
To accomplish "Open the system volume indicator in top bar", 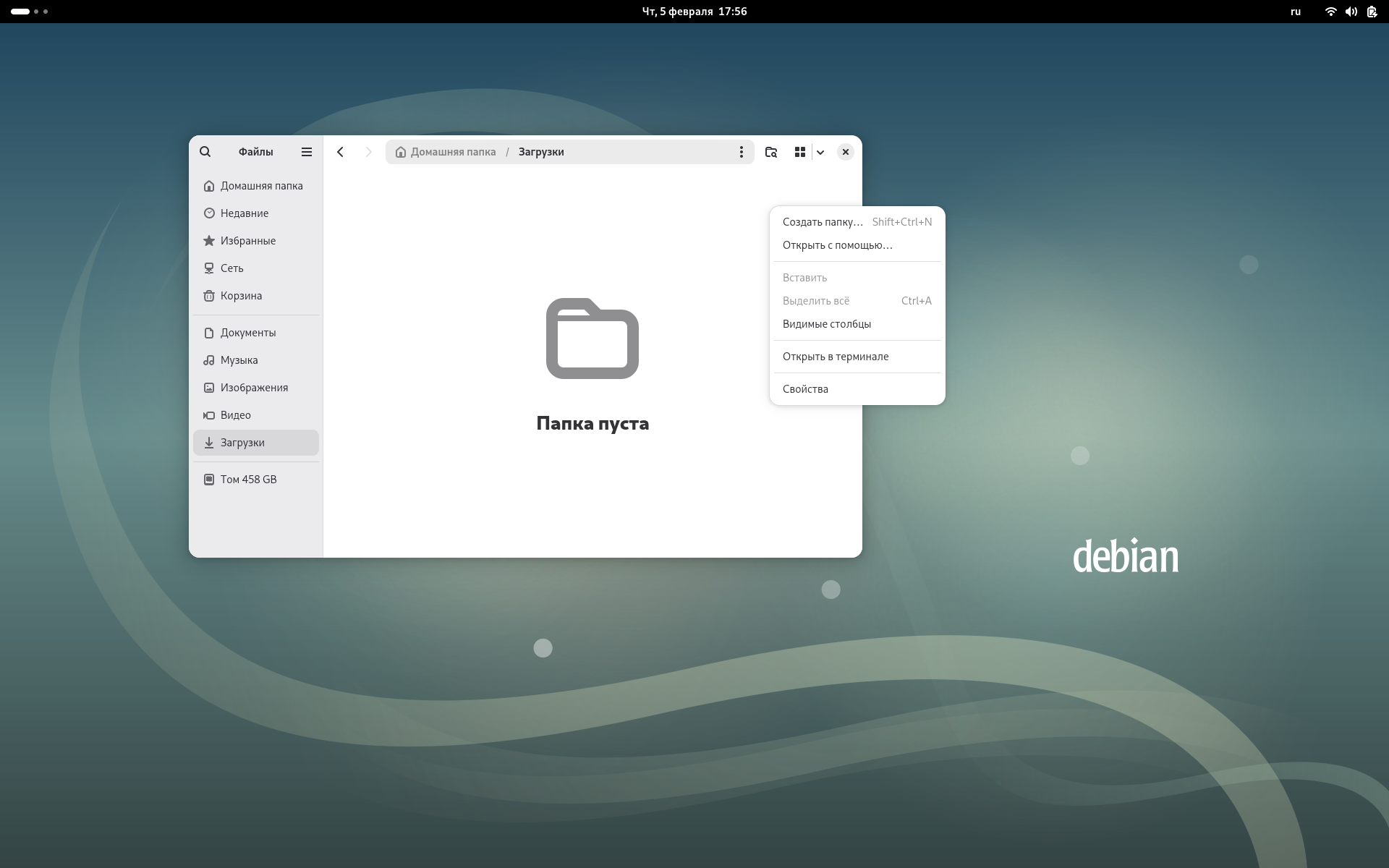I will [1351, 12].
